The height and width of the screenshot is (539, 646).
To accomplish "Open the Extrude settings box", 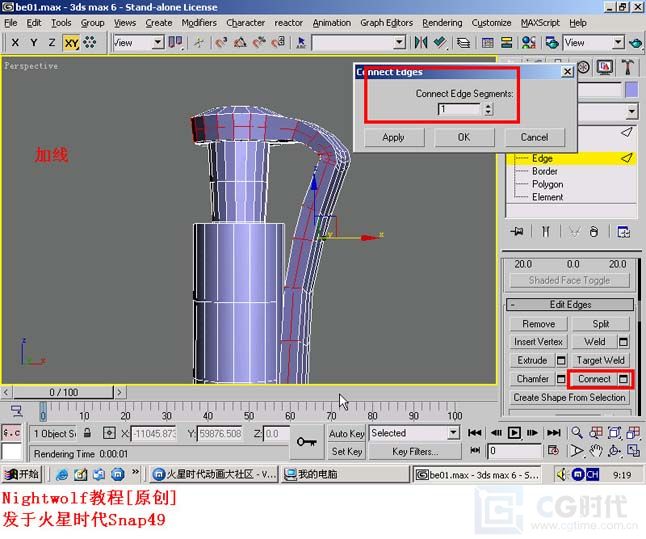I will coord(561,360).
